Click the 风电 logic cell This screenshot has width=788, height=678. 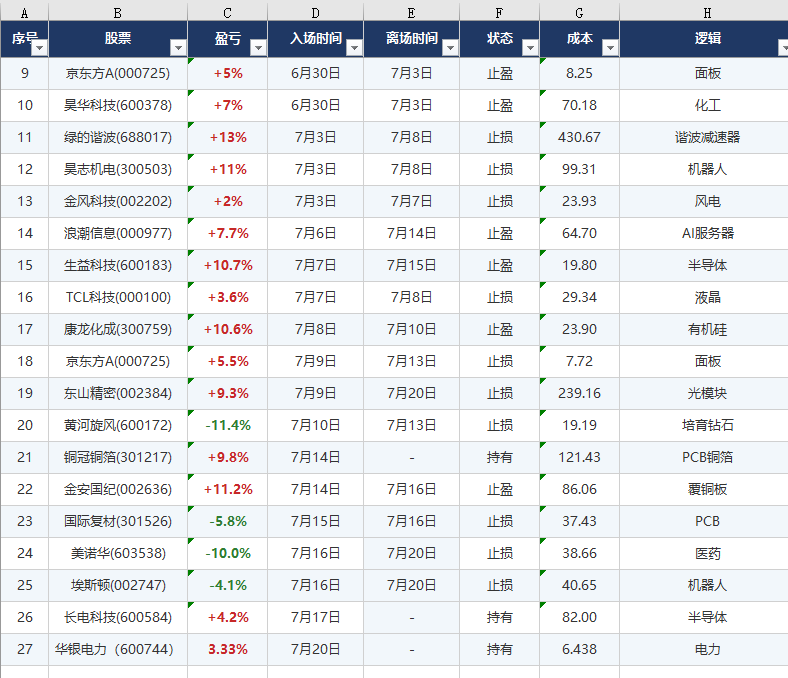click(x=704, y=201)
